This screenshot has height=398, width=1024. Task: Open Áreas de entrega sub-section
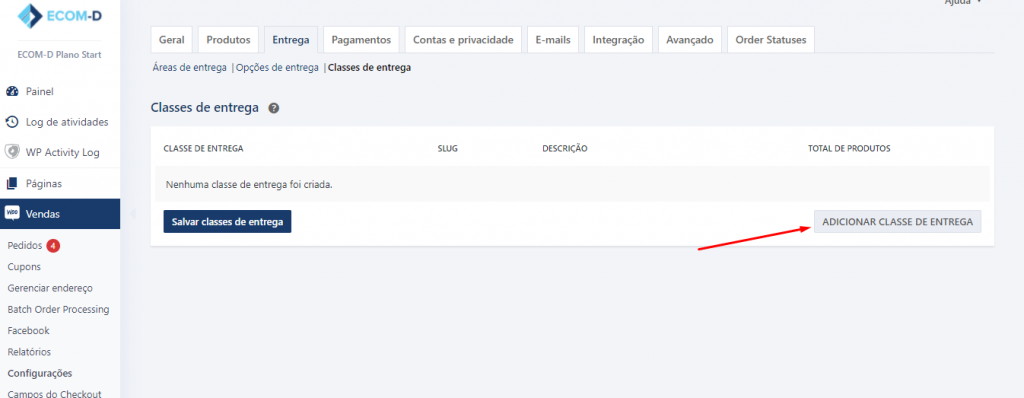[189, 67]
